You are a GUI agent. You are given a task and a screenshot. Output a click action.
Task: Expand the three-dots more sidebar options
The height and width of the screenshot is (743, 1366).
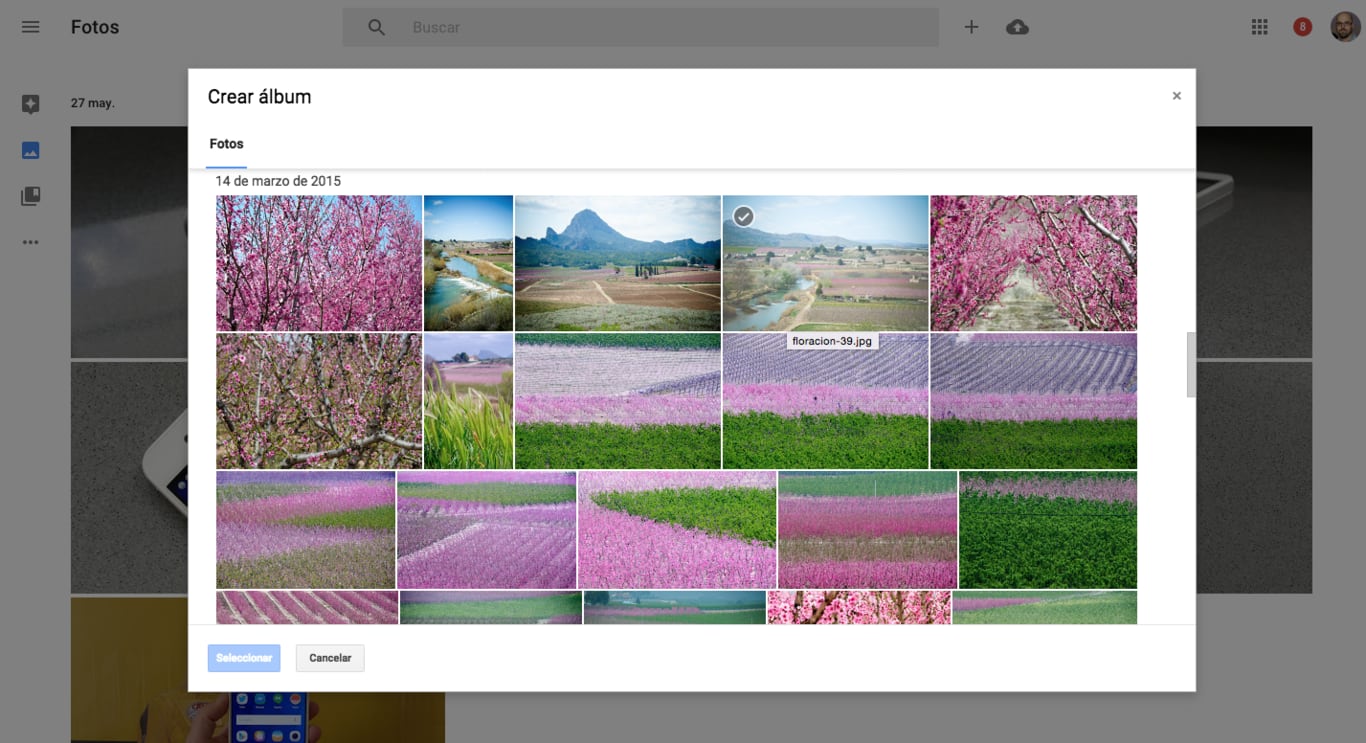click(30, 242)
